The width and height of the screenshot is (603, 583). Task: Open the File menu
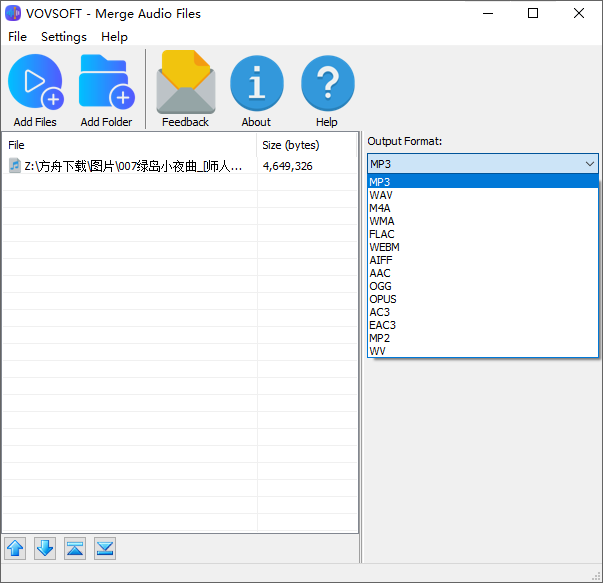pos(17,37)
